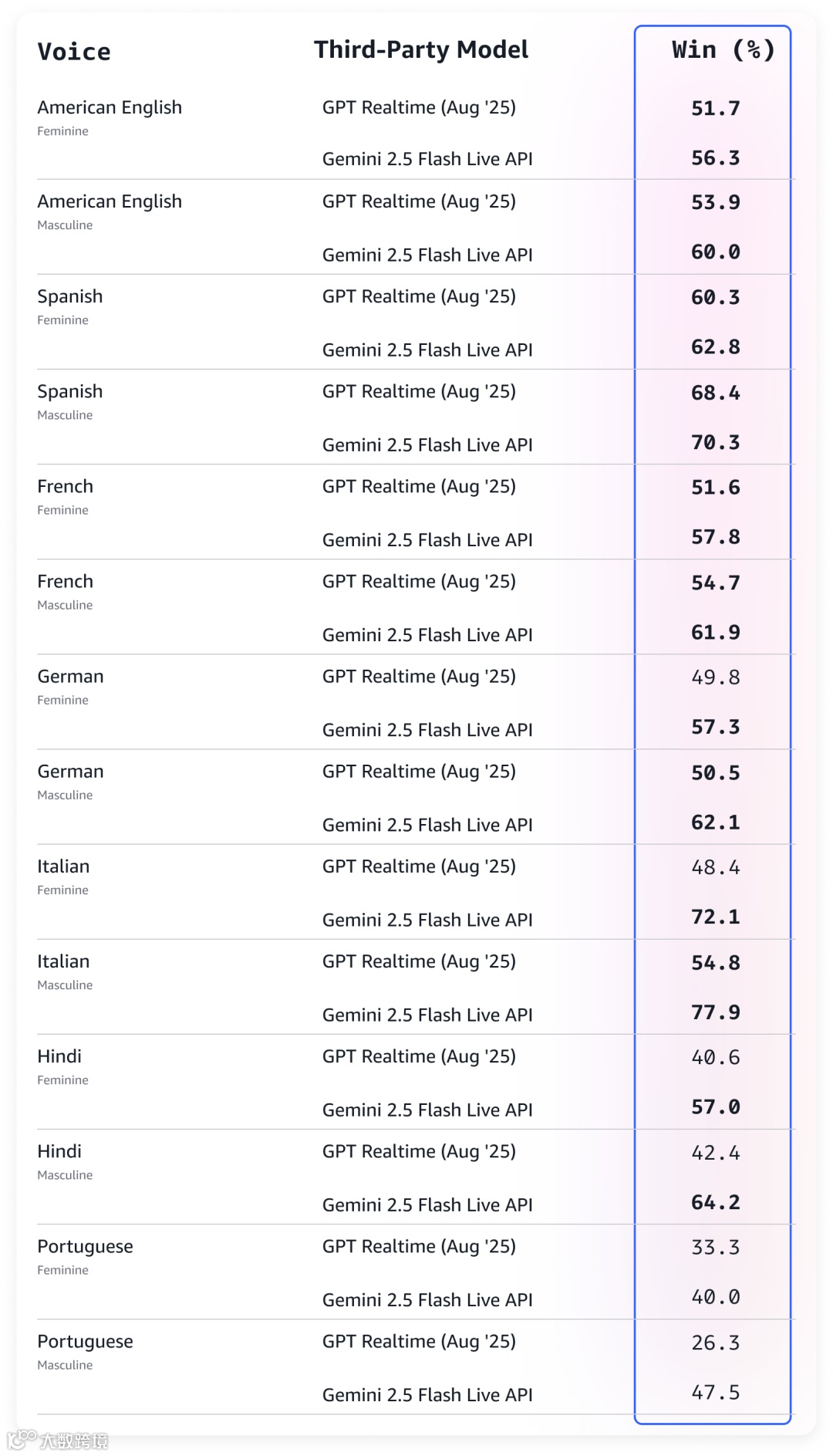Select the 26.3 win percentage value
833x1456 pixels.
[x=715, y=1343]
